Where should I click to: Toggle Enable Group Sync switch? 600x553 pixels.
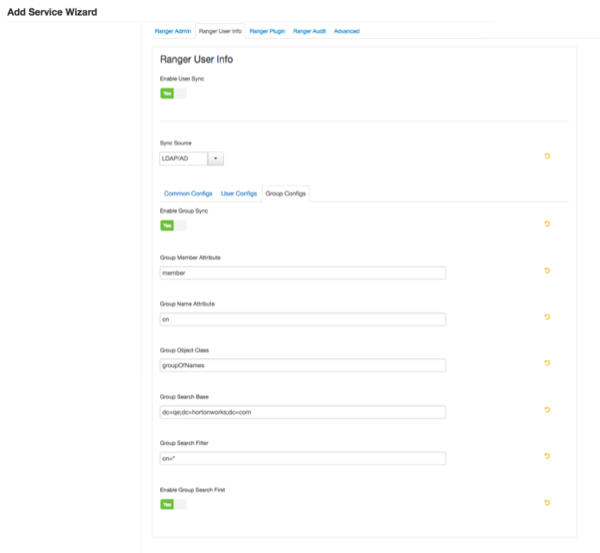pyautogui.click(x=173, y=226)
